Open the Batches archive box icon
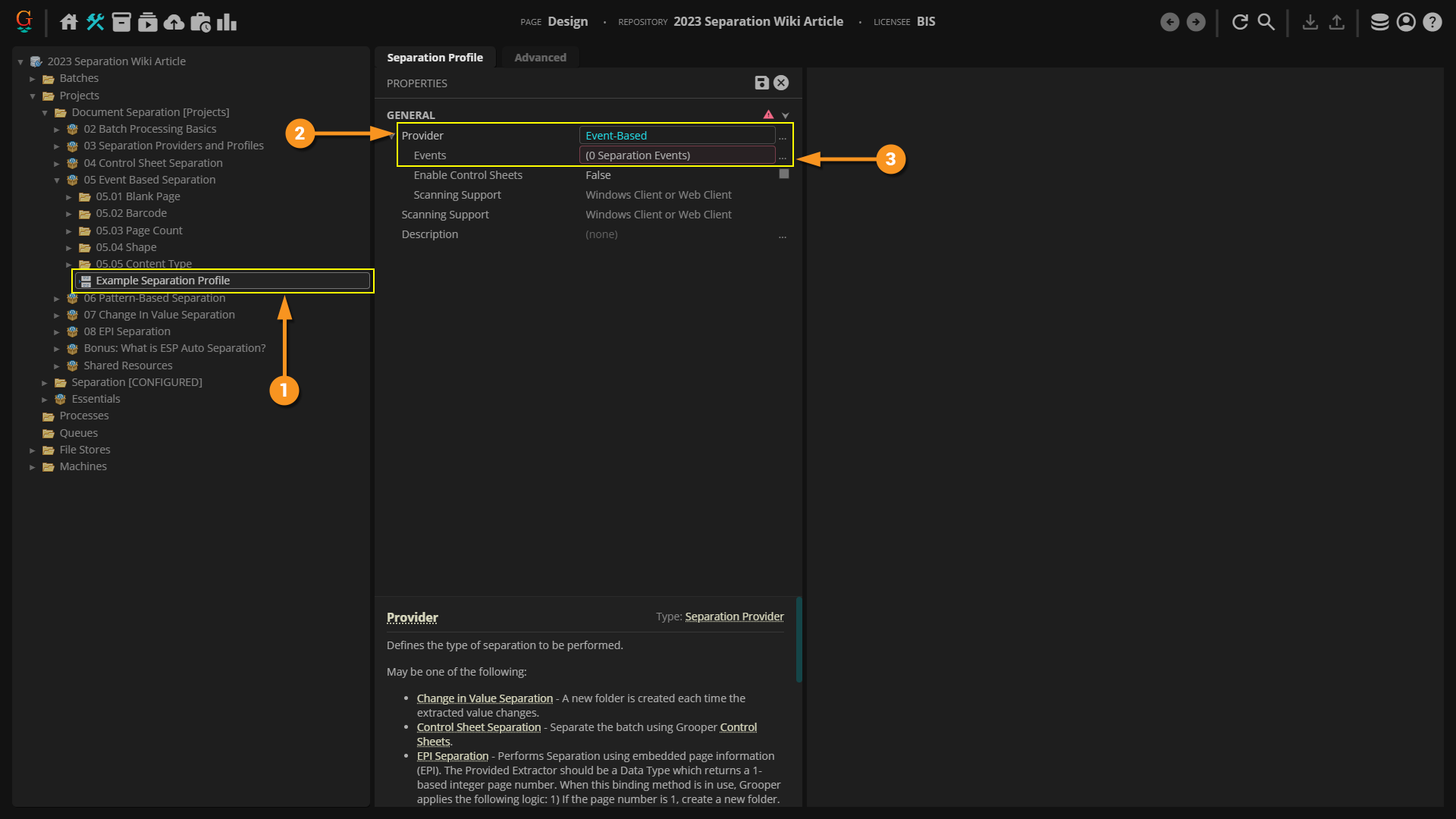Viewport: 1456px width, 819px height. pyautogui.click(x=121, y=22)
